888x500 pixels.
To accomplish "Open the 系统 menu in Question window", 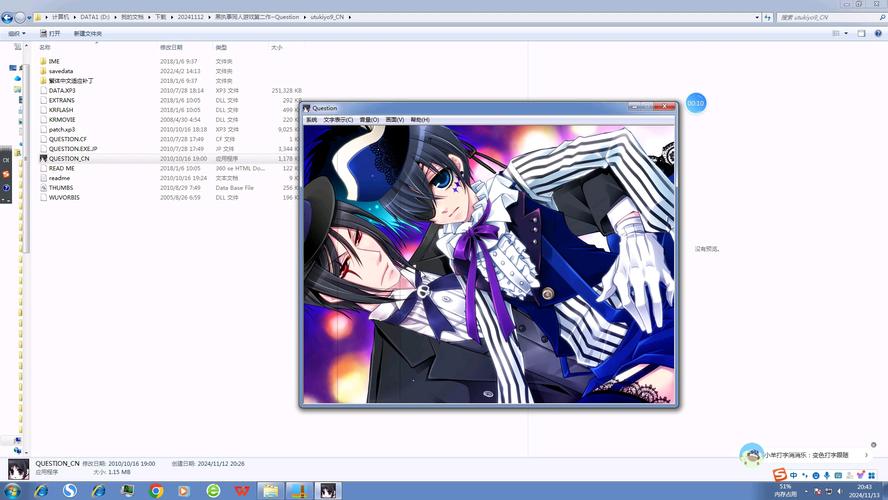I will (x=311, y=119).
